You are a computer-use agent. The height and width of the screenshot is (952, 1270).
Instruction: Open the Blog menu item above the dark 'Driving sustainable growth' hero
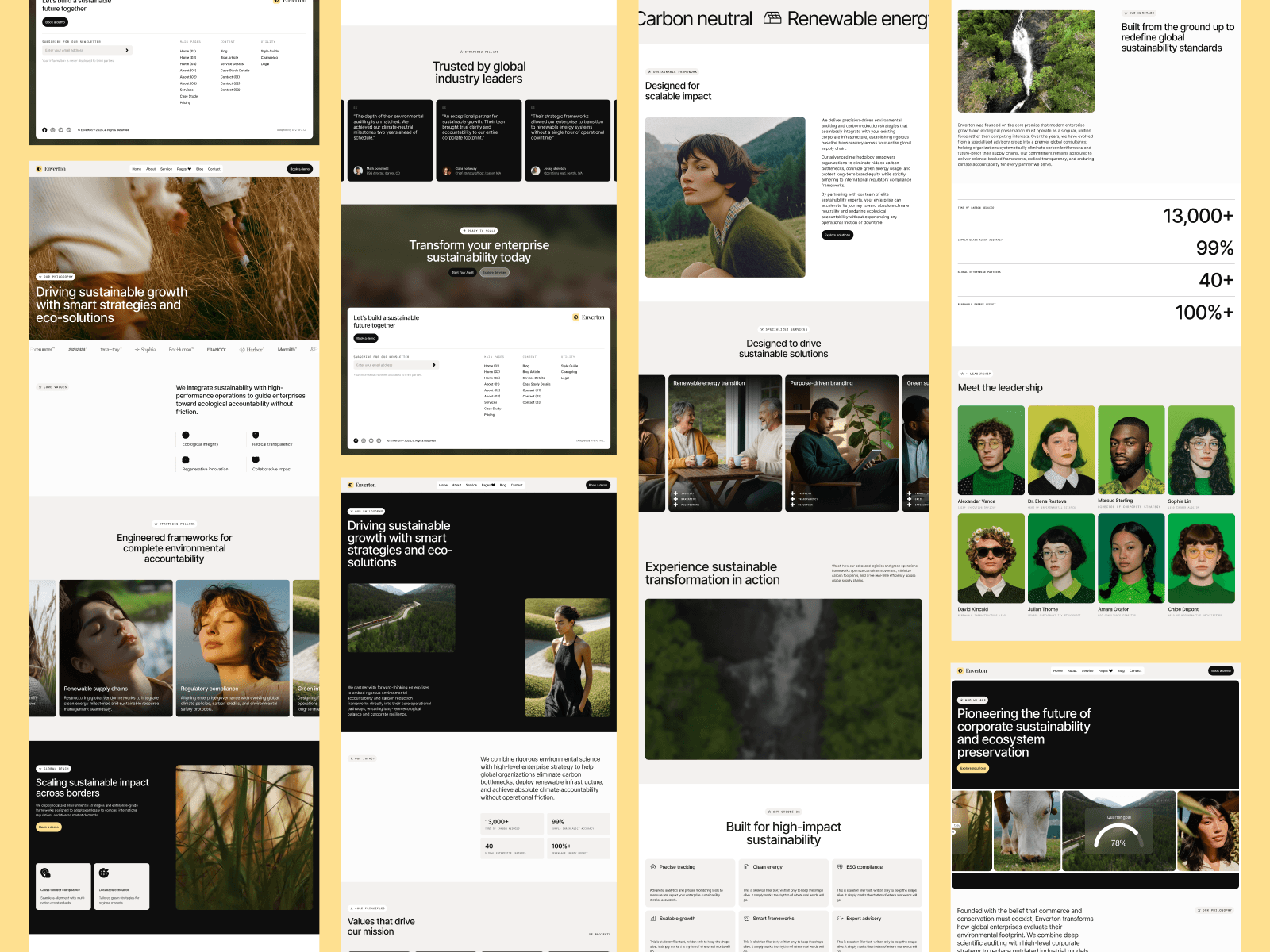(503, 485)
